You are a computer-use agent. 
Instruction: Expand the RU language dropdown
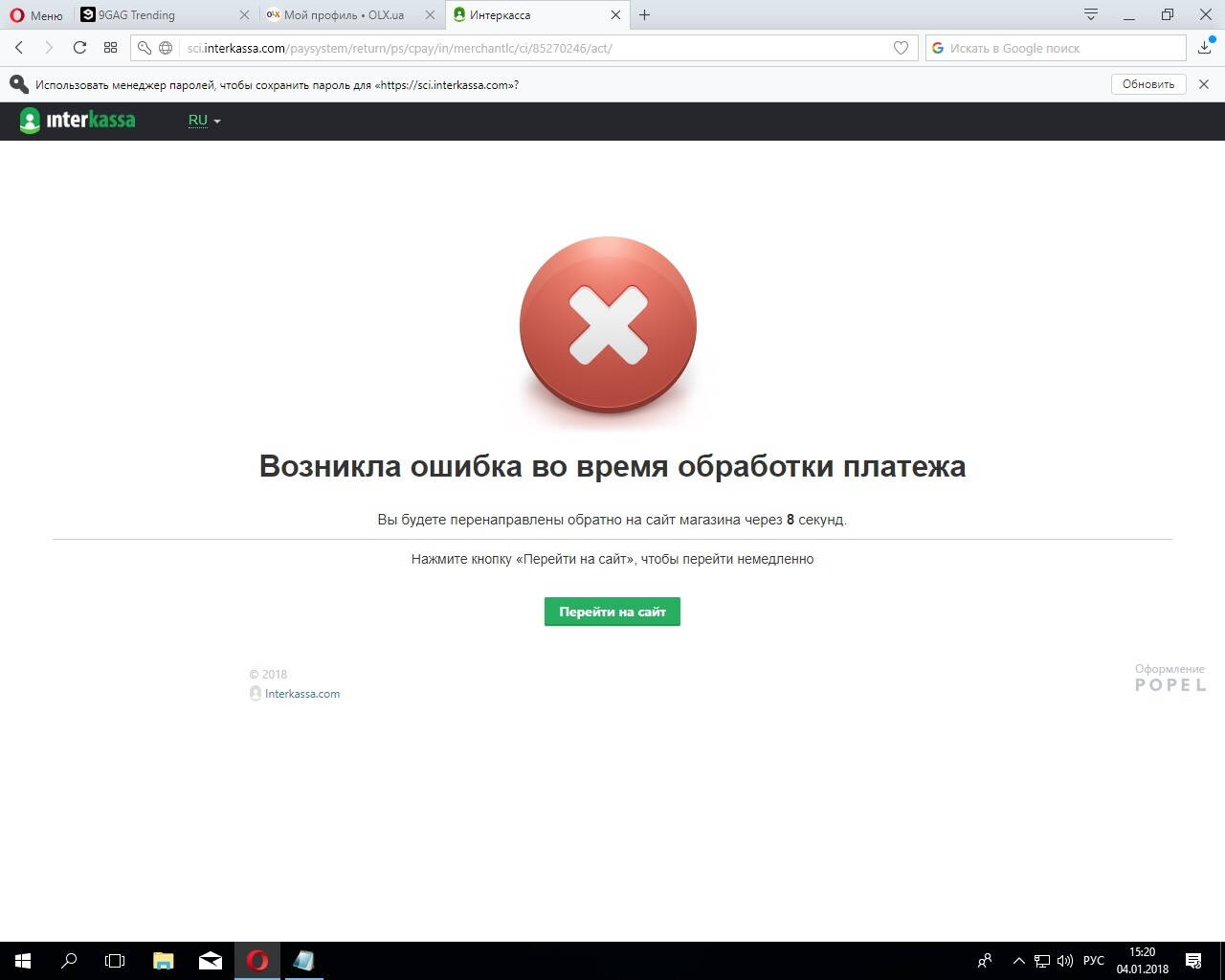204,121
